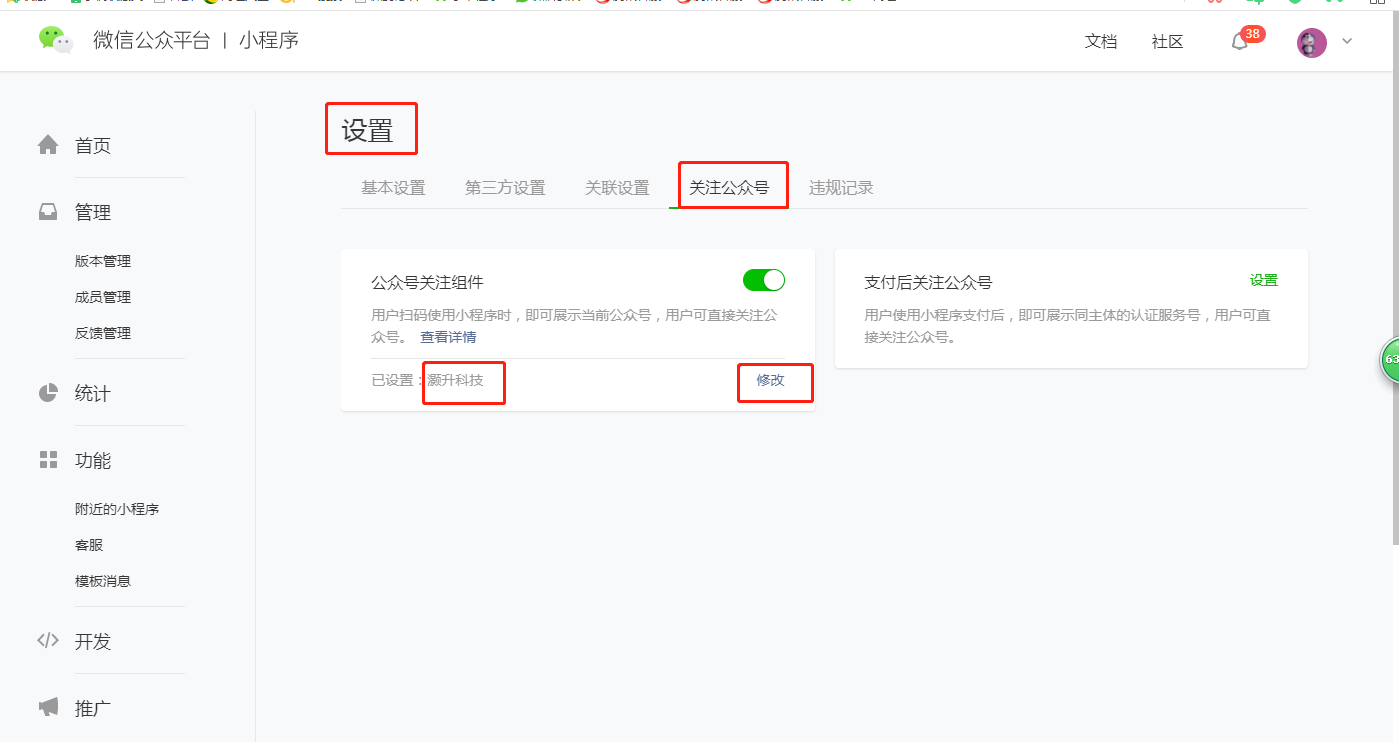Click the pie chart icon beside 统计
Viewport: 1399px width, 742px height.
pos(48,393)
